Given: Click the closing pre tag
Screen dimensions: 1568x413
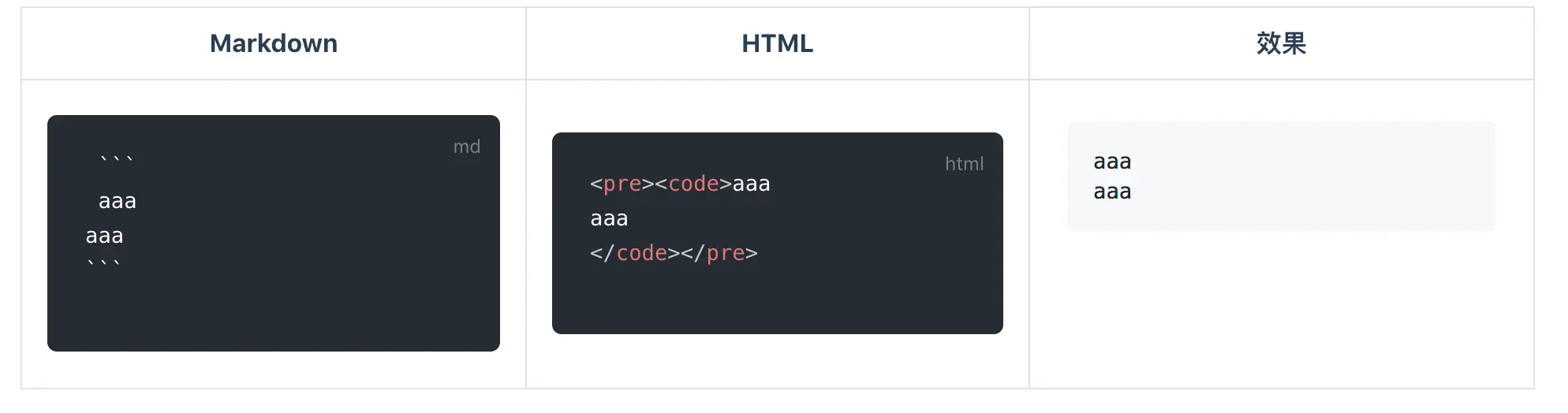Looking at the screenshot, I should coord(719,253).
